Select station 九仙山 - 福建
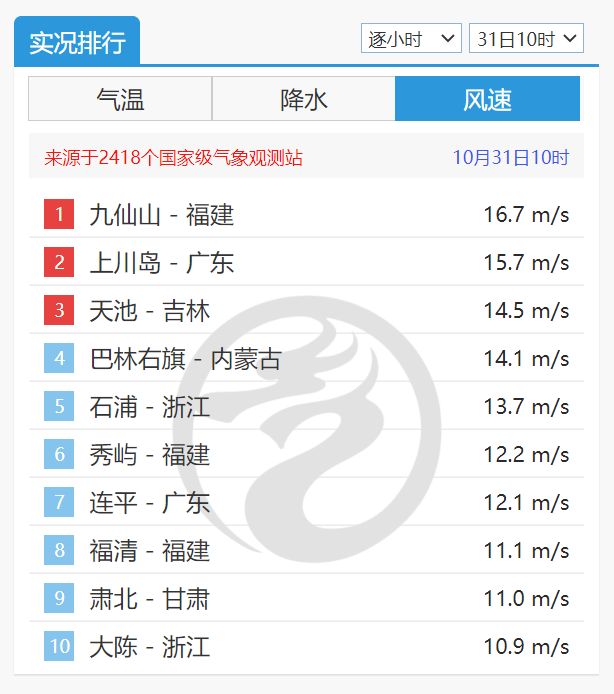 [162, 215]
